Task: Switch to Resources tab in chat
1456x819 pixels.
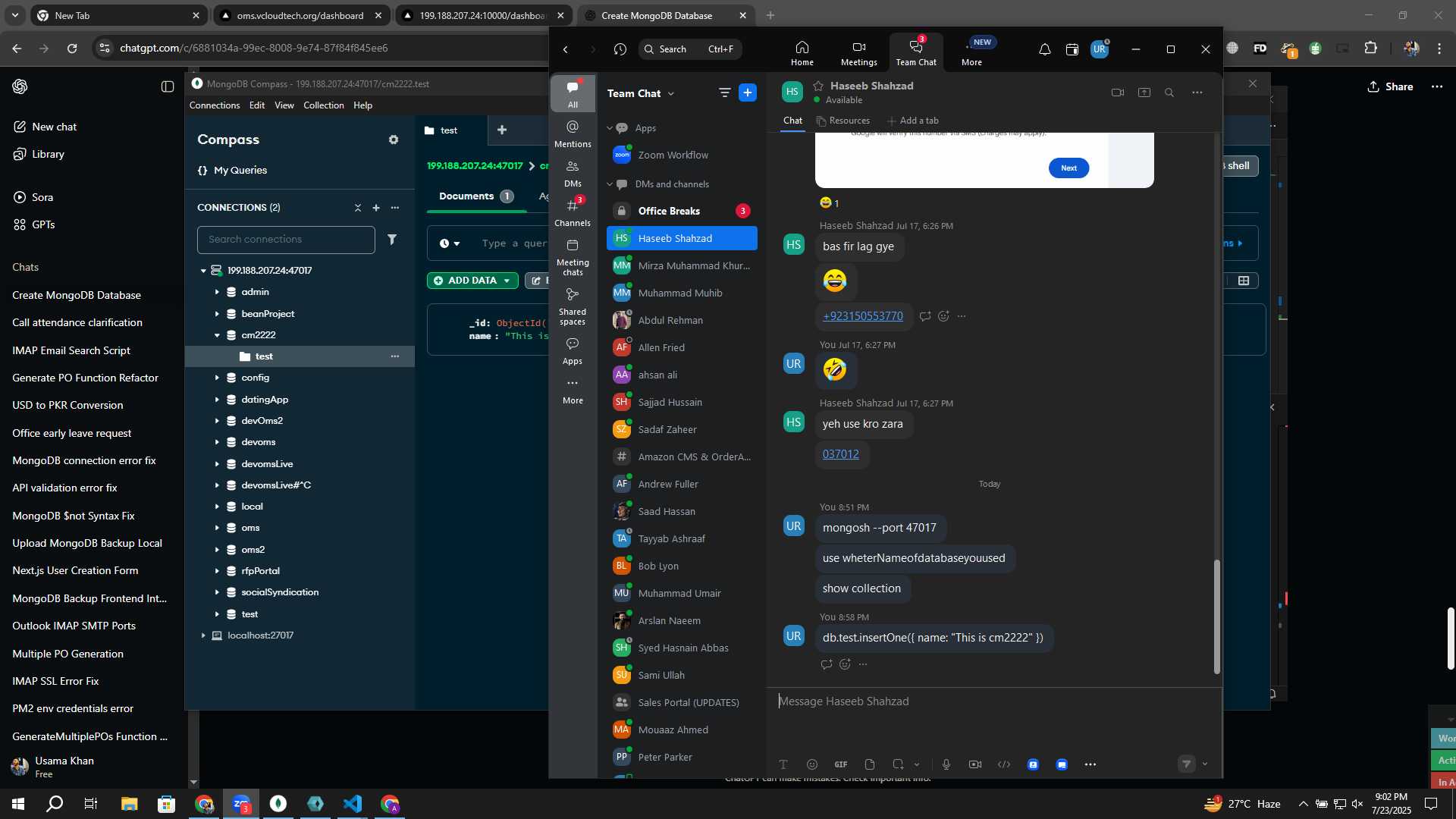Action: [x=843, y=121]
